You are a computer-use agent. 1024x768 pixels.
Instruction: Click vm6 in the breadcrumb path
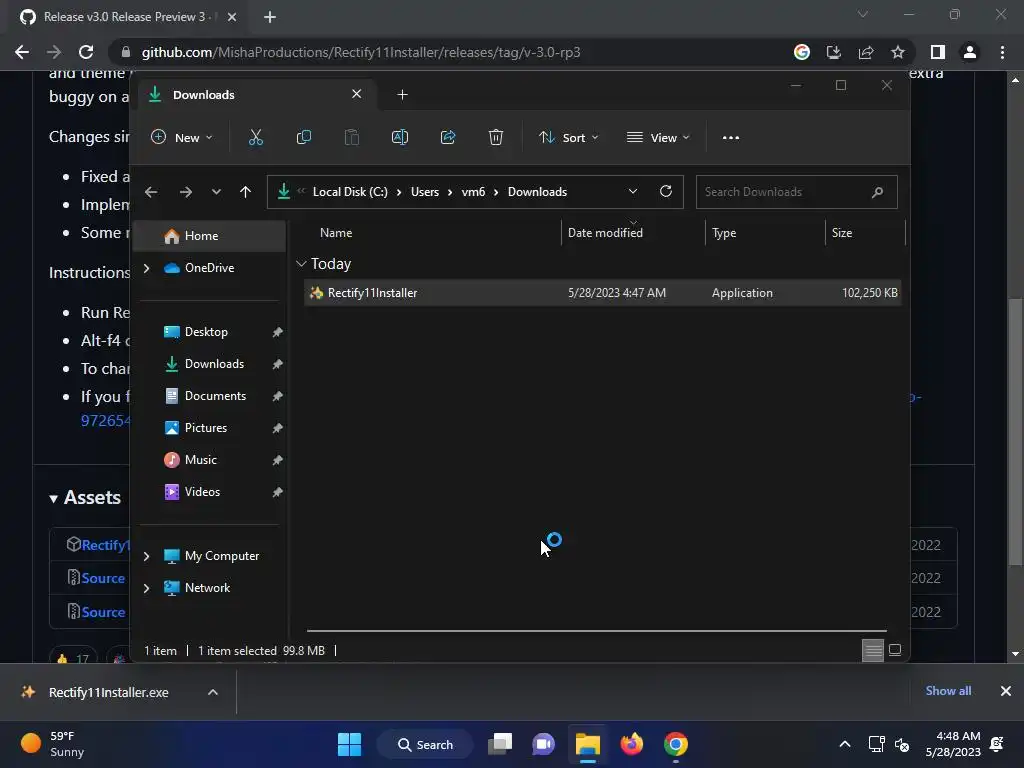pos(473,192)
